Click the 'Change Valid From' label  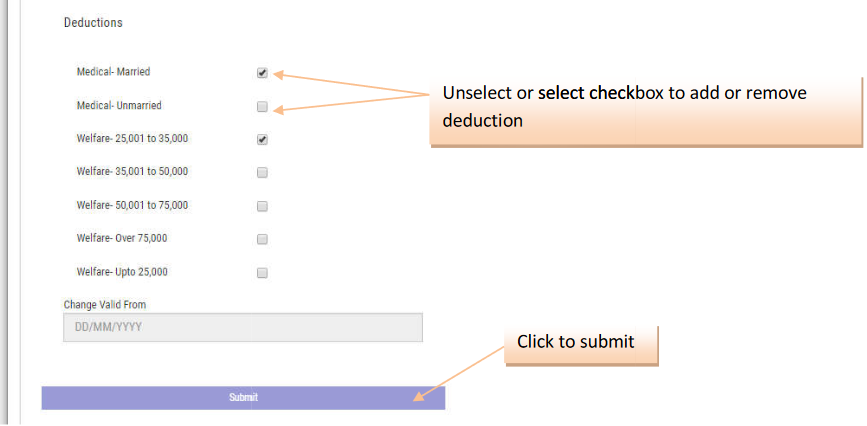[x=105, y=304]
